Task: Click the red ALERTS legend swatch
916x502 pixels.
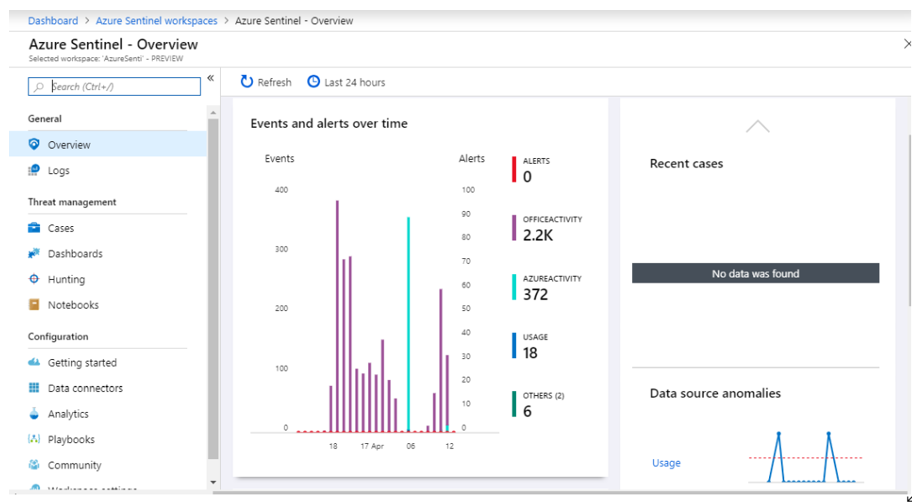Action: (x=513, y=169)
